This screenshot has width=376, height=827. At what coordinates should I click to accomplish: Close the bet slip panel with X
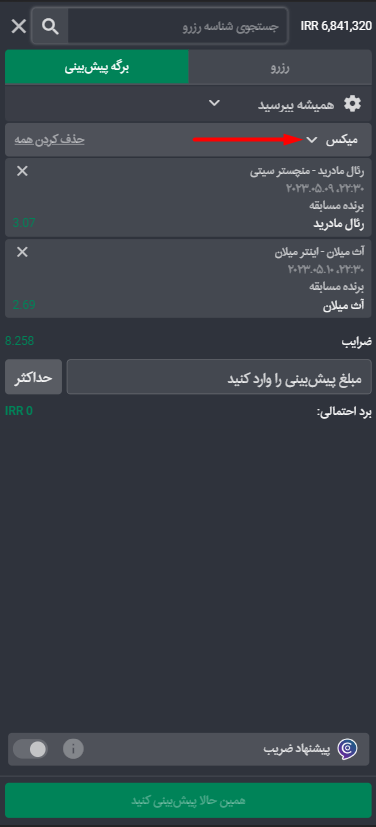point(18,26)
